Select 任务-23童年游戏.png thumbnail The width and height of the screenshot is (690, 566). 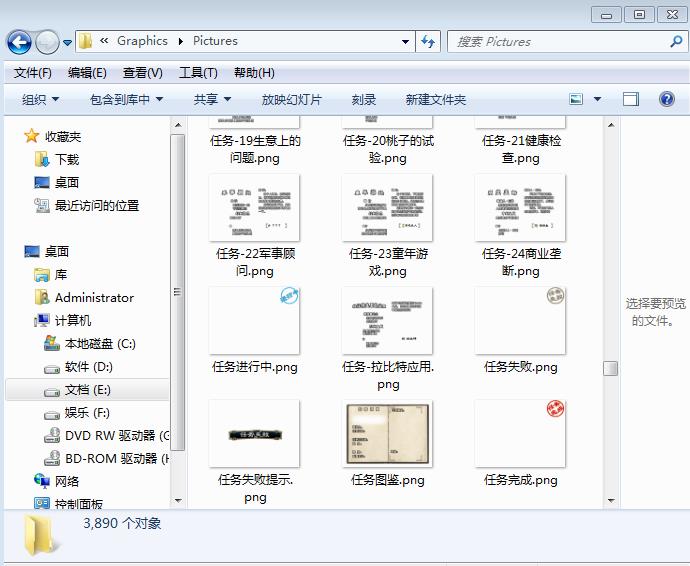tap(387, 208)
